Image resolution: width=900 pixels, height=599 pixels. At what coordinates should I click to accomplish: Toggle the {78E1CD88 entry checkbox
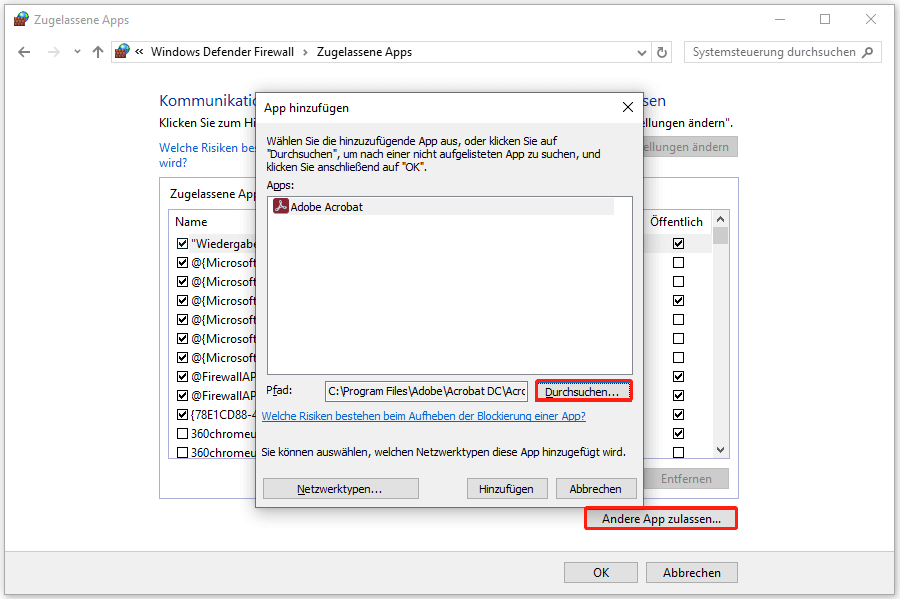pyautogui.click(x=182, y=415)
